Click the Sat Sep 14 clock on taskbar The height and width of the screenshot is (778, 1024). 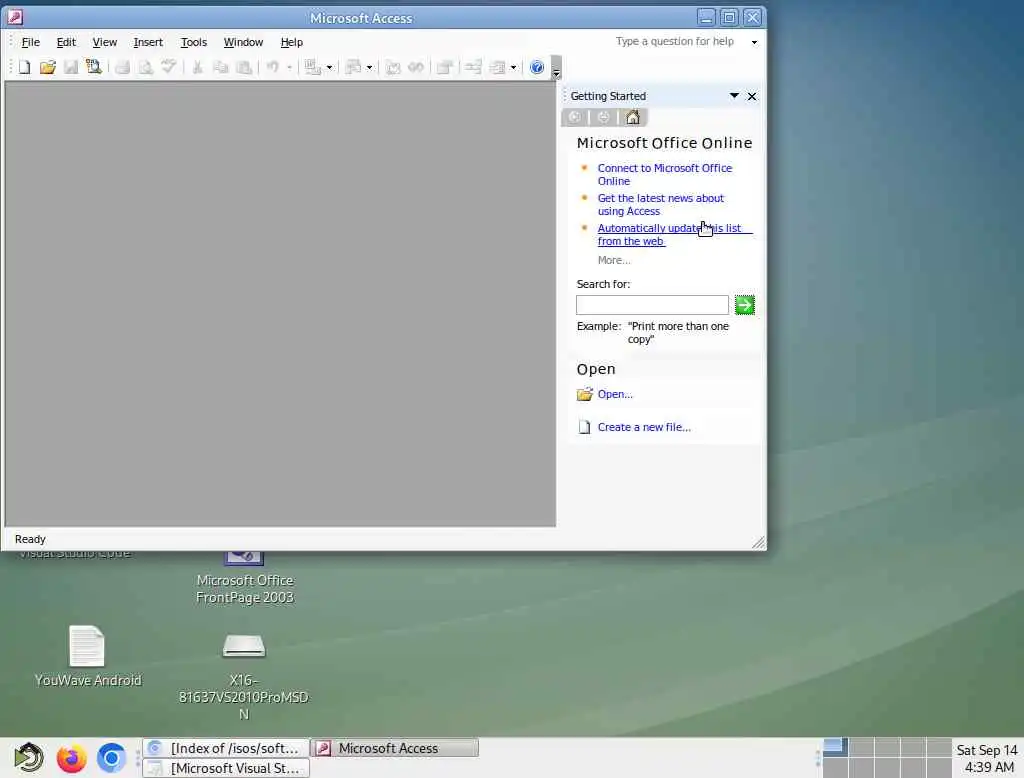pos(987,758)
